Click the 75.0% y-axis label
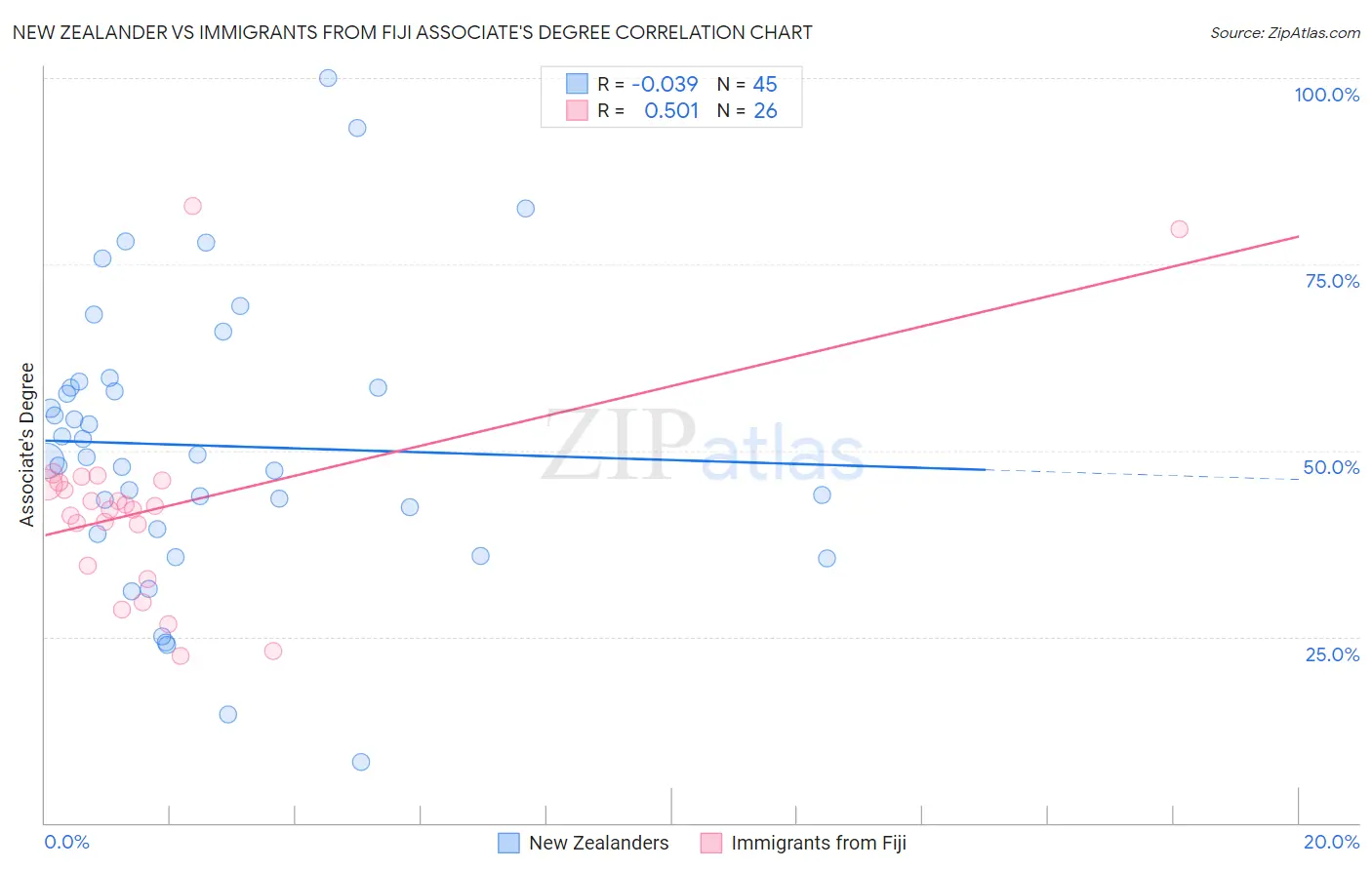This screenshot has height=870, width=1372. pos(1332,281)
